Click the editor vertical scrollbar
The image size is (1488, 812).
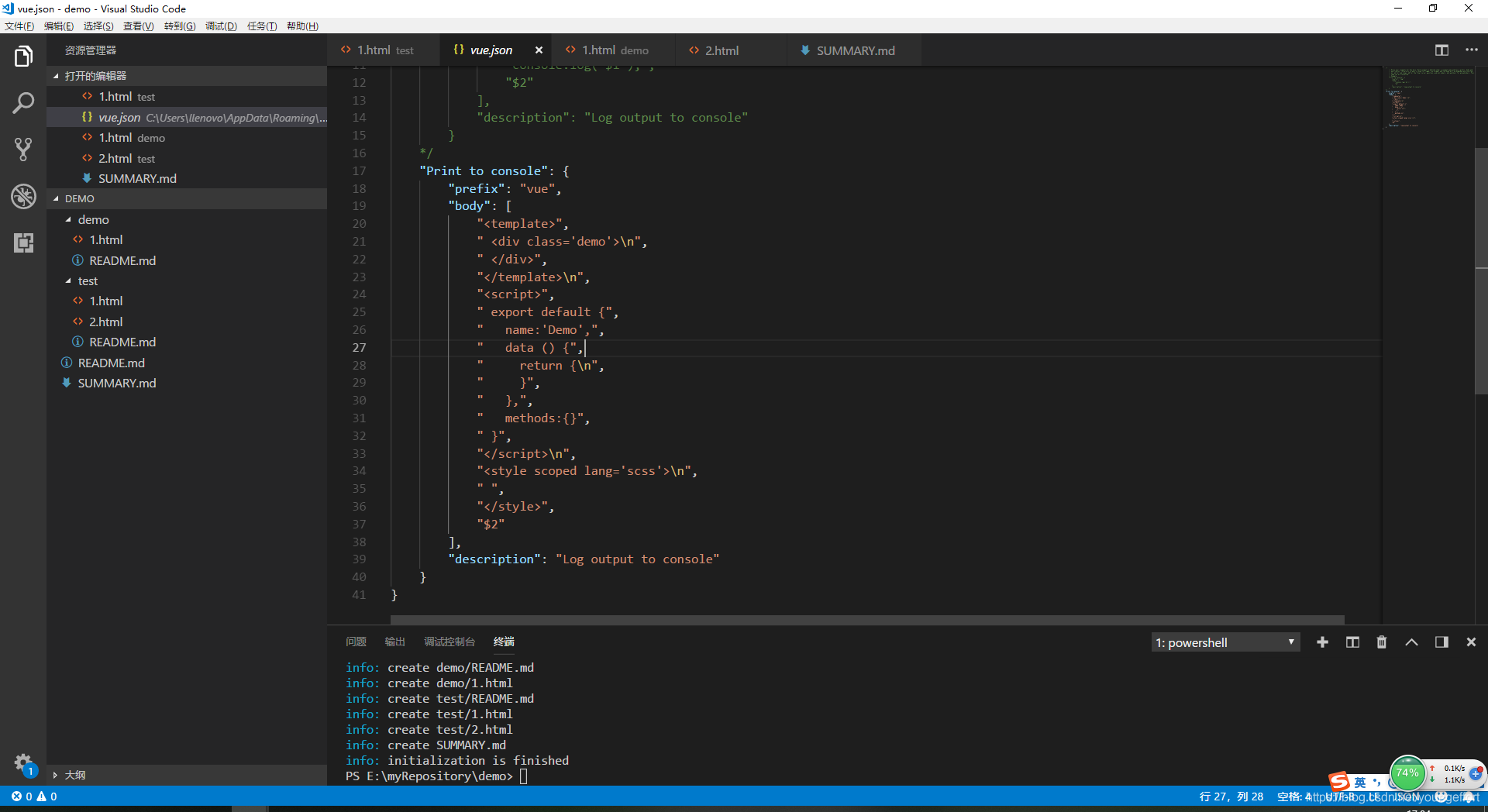coord(1481,271)
